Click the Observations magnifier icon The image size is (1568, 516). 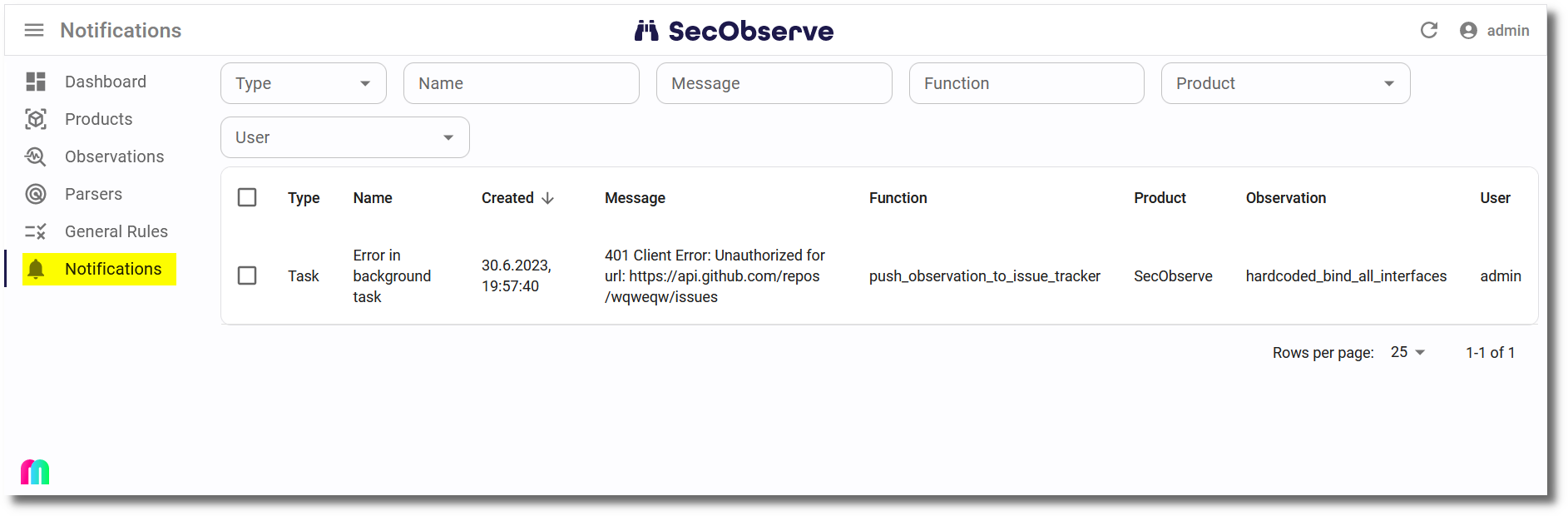click(x=36, y=156)
